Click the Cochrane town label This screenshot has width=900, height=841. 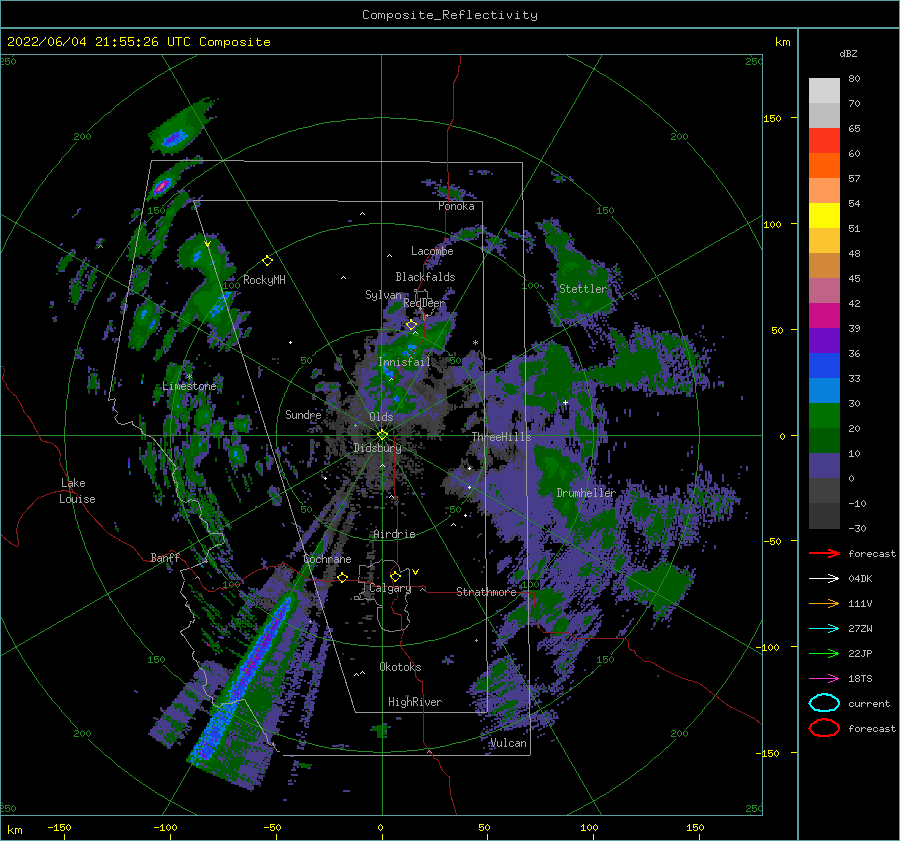click(327, 559)
